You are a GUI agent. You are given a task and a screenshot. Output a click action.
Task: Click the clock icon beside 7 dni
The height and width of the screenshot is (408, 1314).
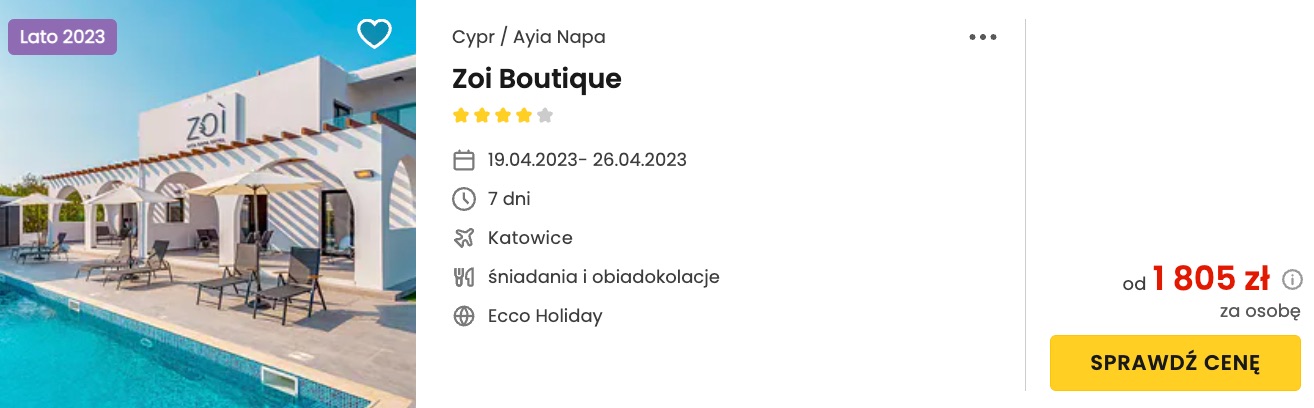[464, 199]
